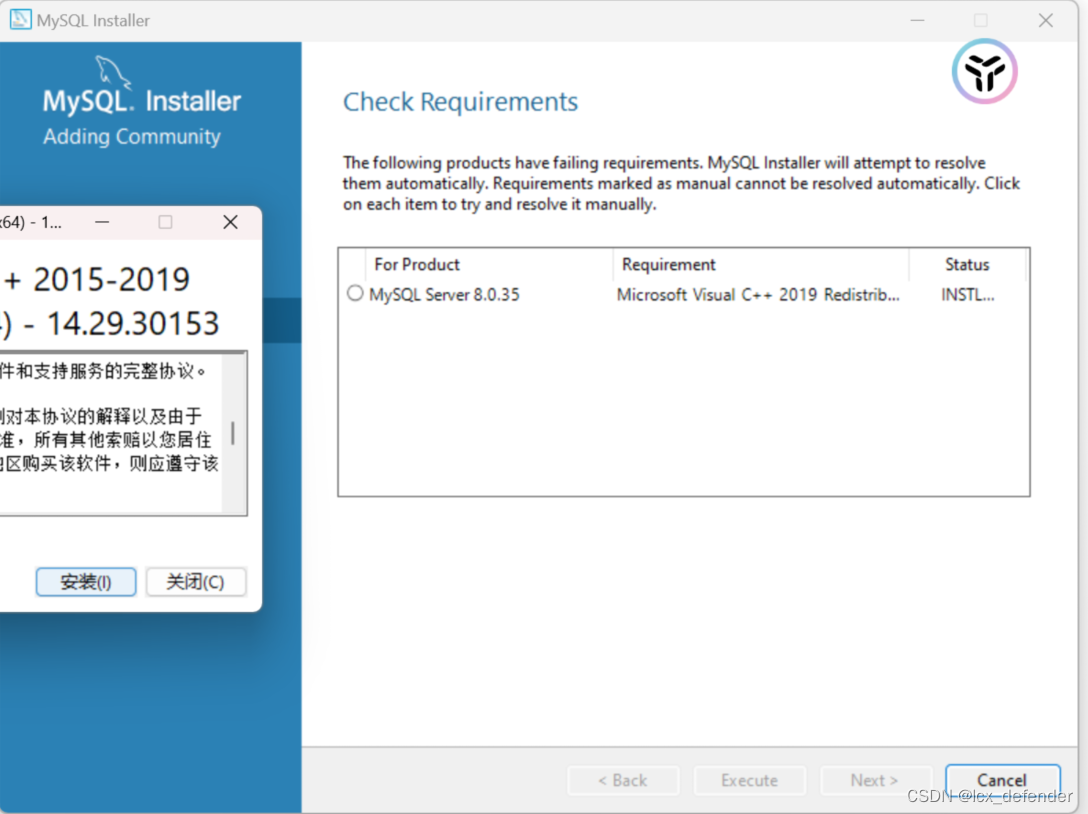The image size is (1088, 814).
Task: Click the INSTL... status cell
Action: (967, 294)
